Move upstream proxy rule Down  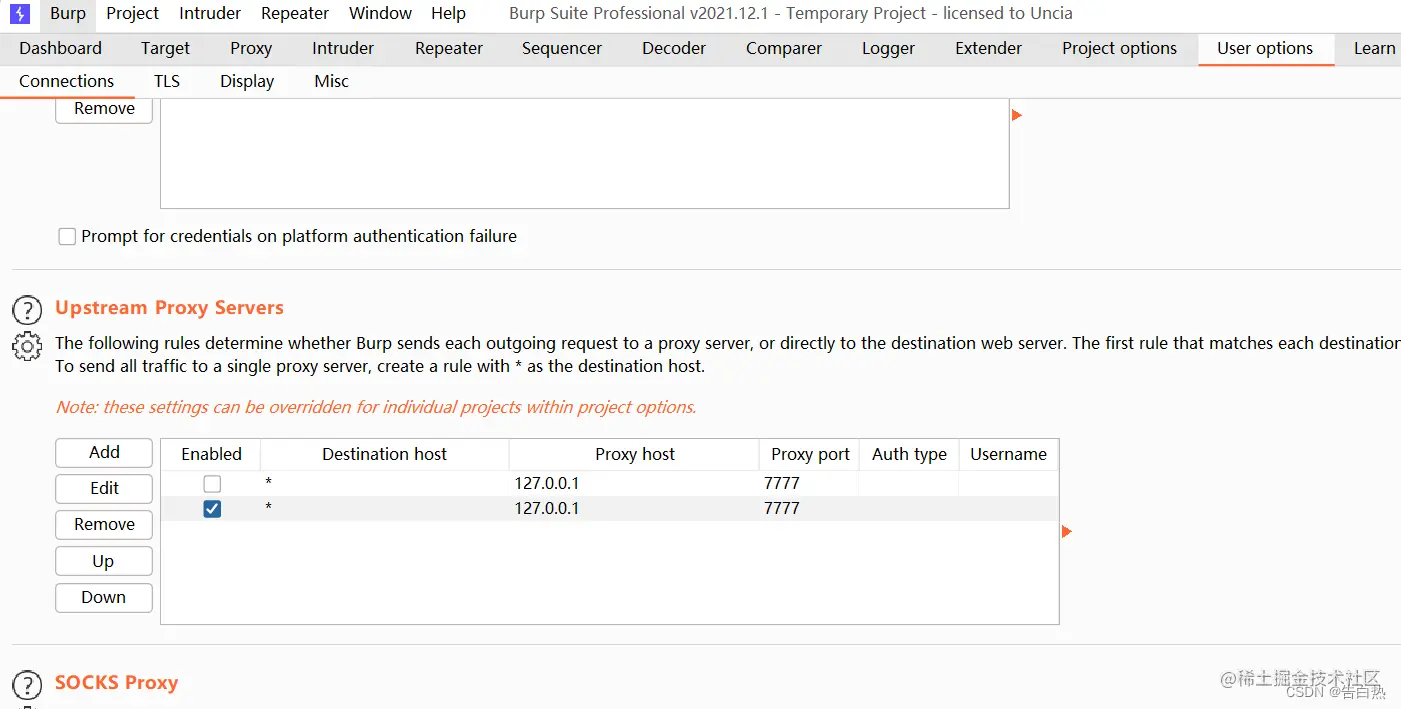[x=104, y=598]
